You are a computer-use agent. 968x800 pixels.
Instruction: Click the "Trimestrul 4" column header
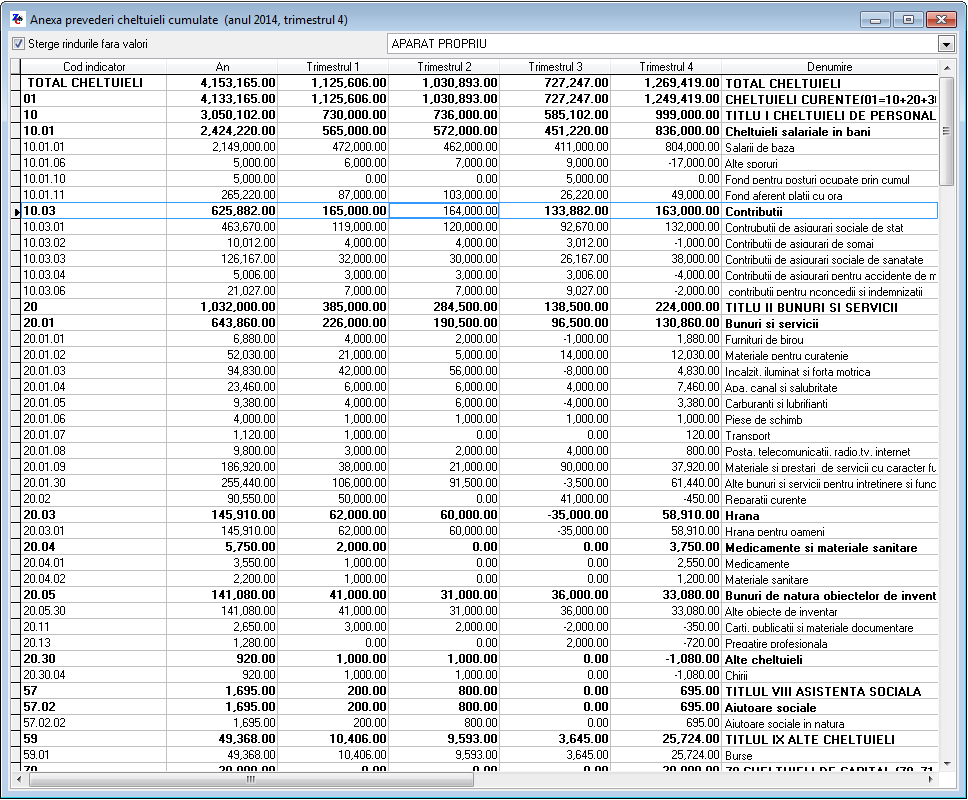tap(666, 67)
